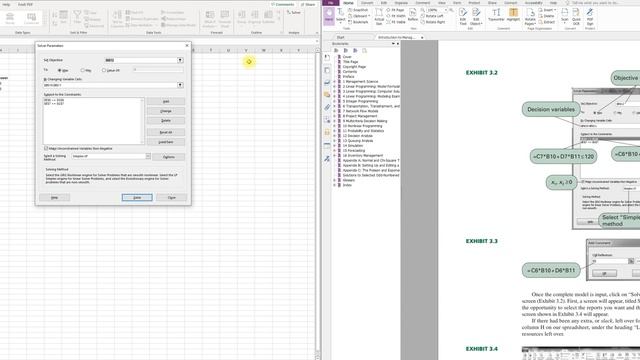Select the Typewriter tool
The width and height of the screenshot is (640, 360).
496,15
